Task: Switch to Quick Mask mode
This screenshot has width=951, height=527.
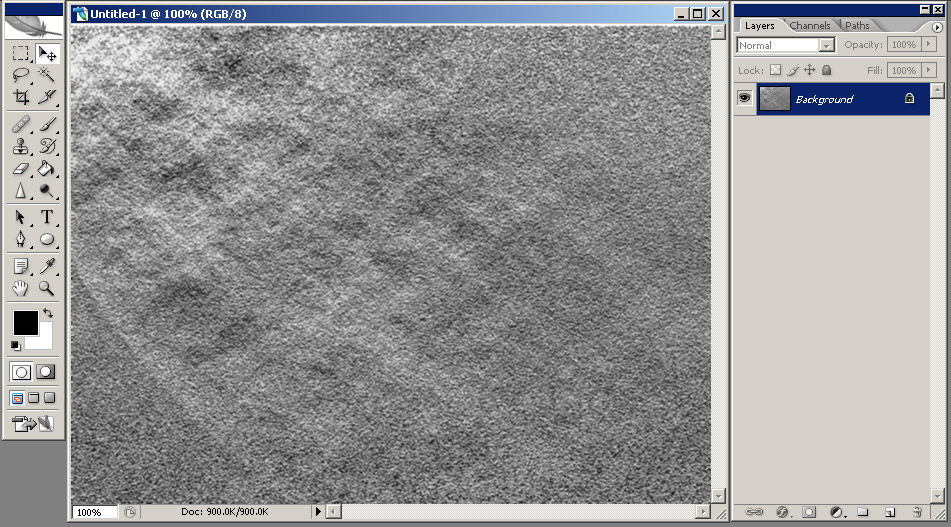Action: coord(45,372)
